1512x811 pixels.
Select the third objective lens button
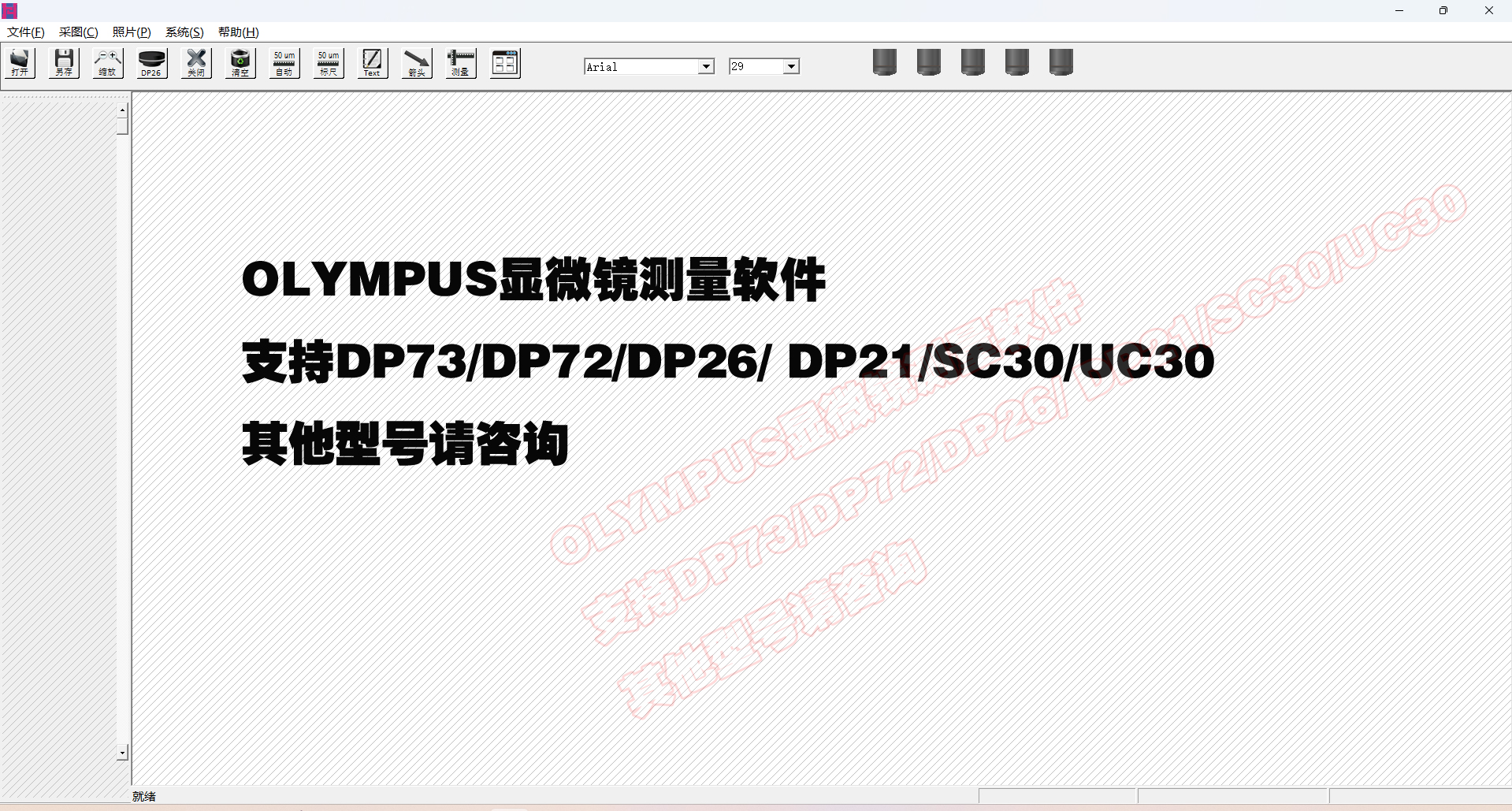tap(973, 62)
